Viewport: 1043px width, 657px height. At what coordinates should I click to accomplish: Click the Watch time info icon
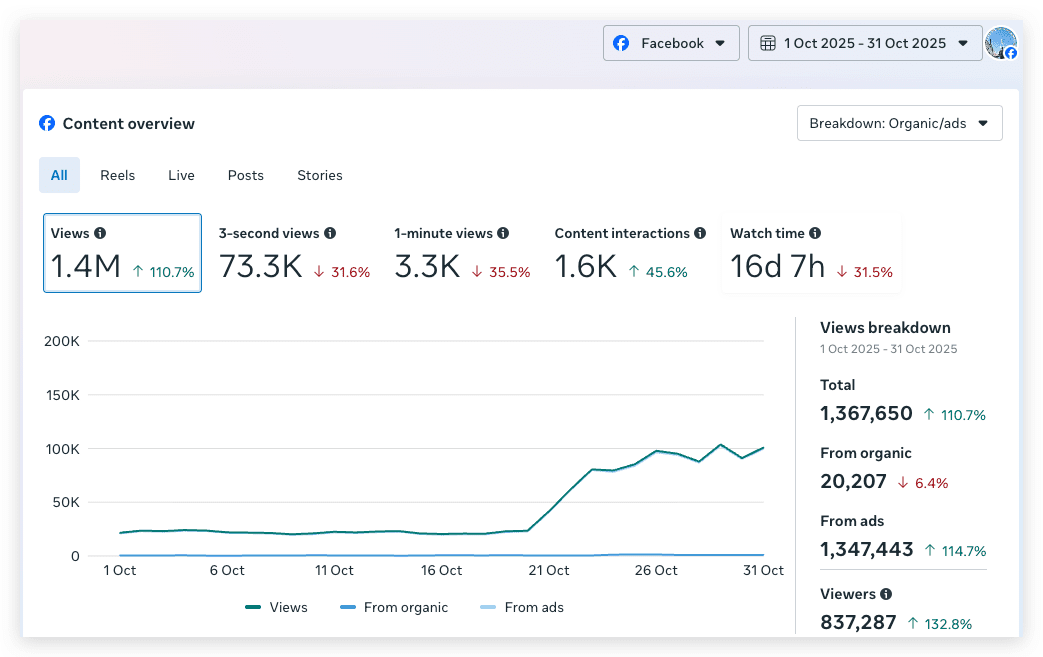(x=815, y=233)
